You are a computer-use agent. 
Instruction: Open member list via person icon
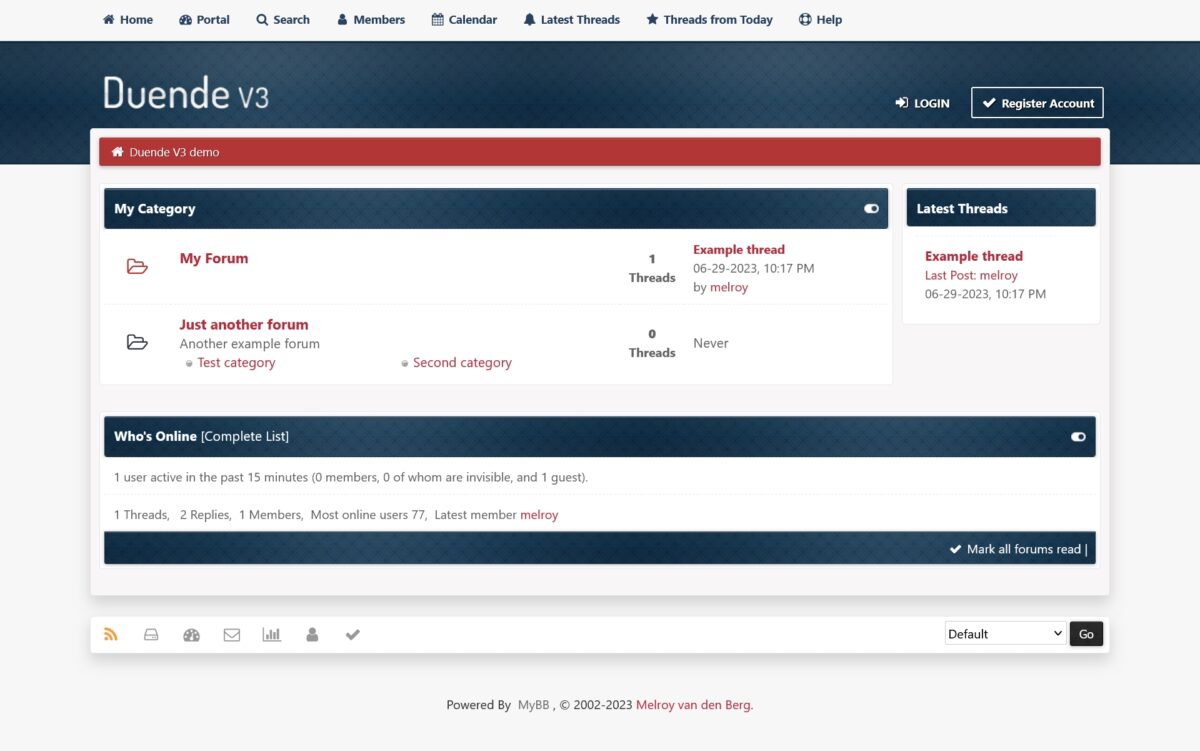tap(312, 633)
